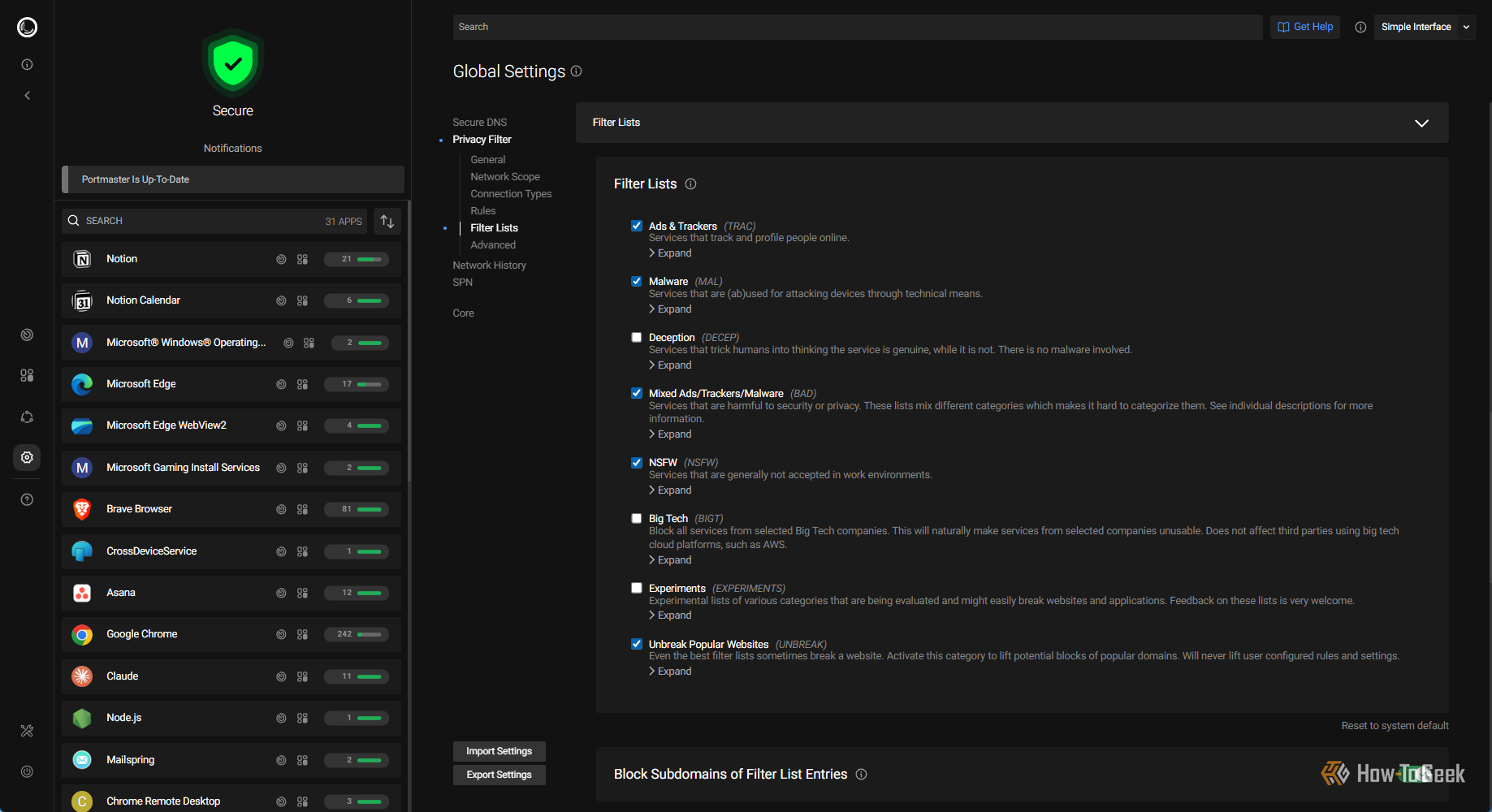Click the green Secure shield icon
This screenshot has height=812, width=1492.
[x=233, y=63]
